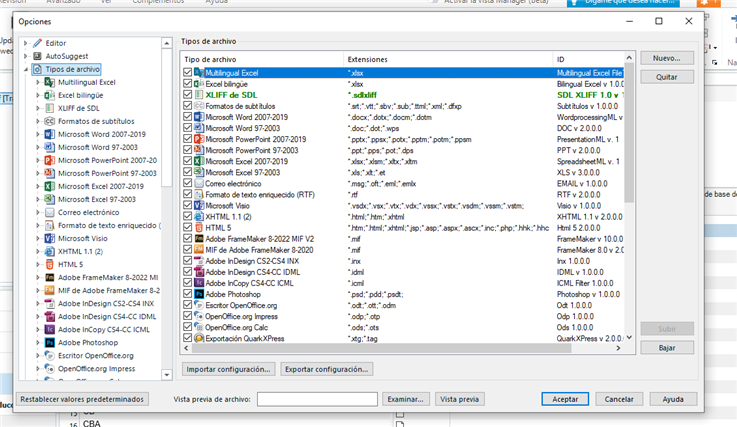Image resolution: width=737 pixels, height=427 pixels.
Task: Click the Quitar button
Action: click(666, 77)
